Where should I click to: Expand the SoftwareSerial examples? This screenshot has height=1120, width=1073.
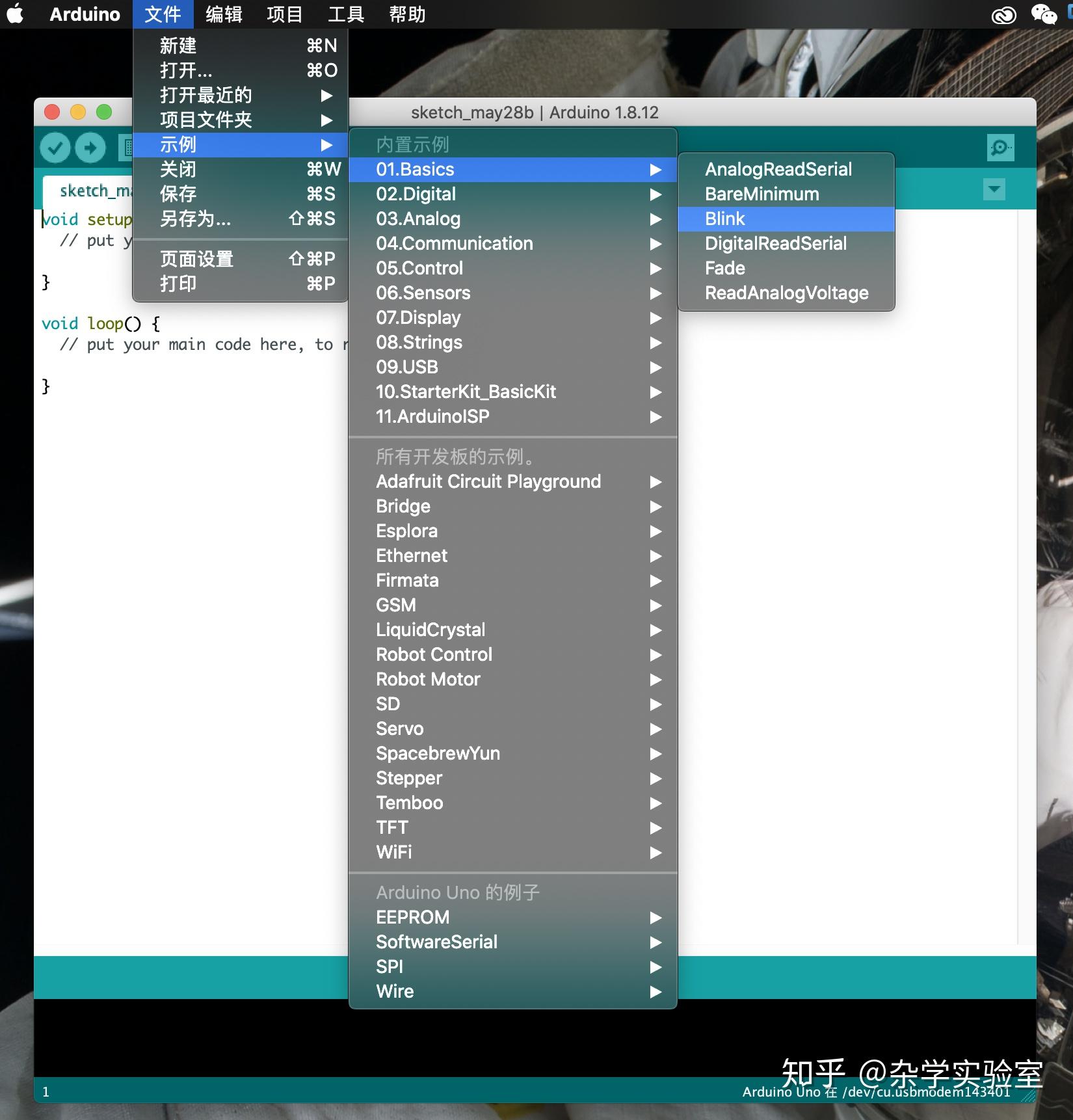point(513,942)
